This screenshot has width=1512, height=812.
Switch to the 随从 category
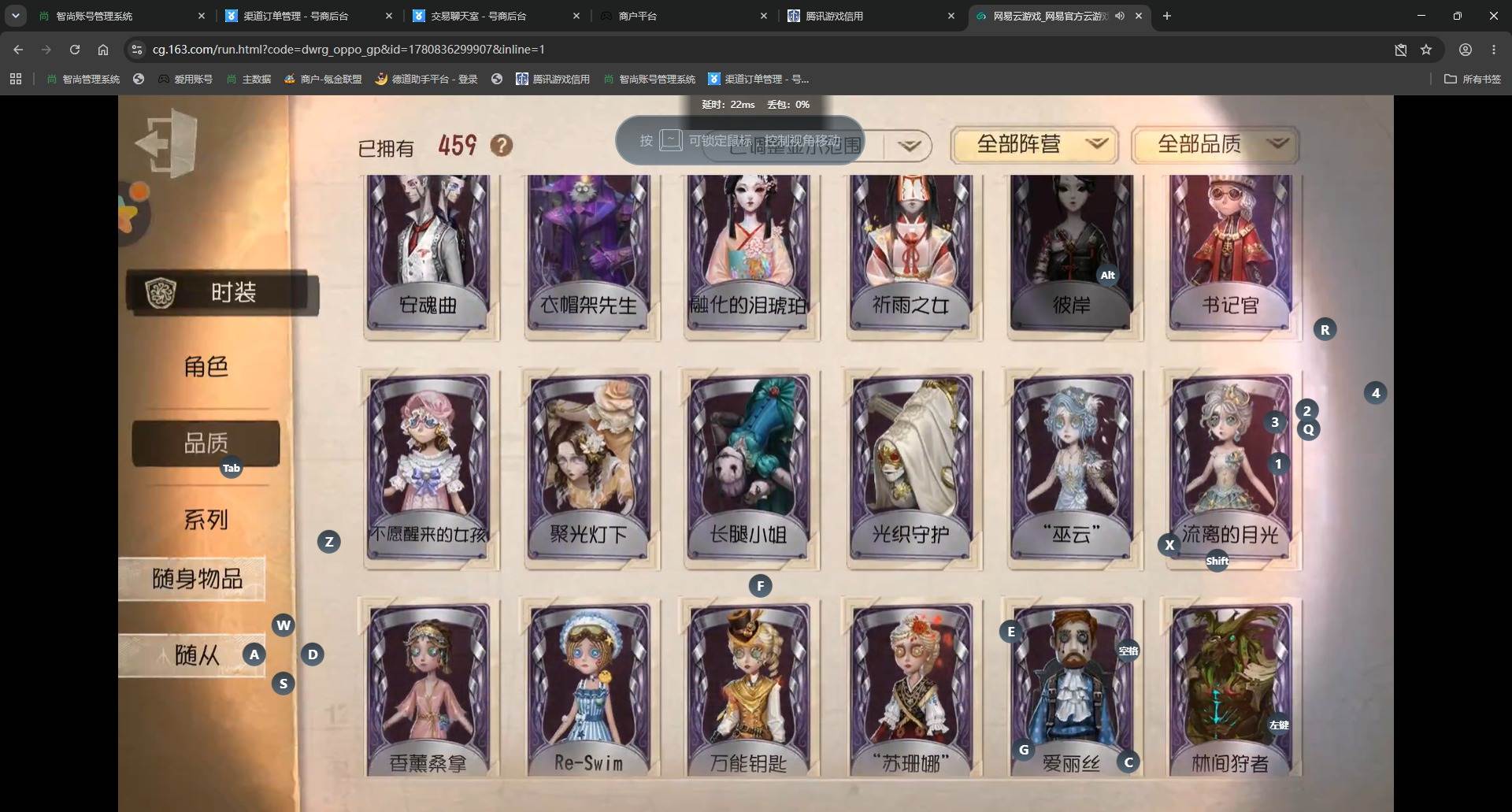[x=192, y=655]
